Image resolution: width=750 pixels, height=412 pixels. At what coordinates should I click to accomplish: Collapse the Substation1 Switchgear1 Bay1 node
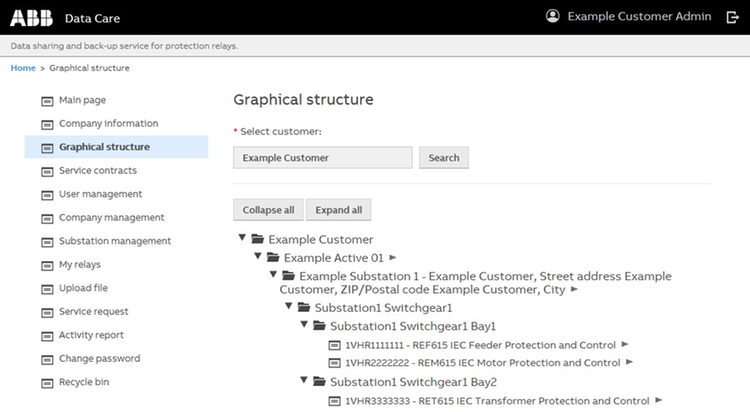[x=304, y=324]
